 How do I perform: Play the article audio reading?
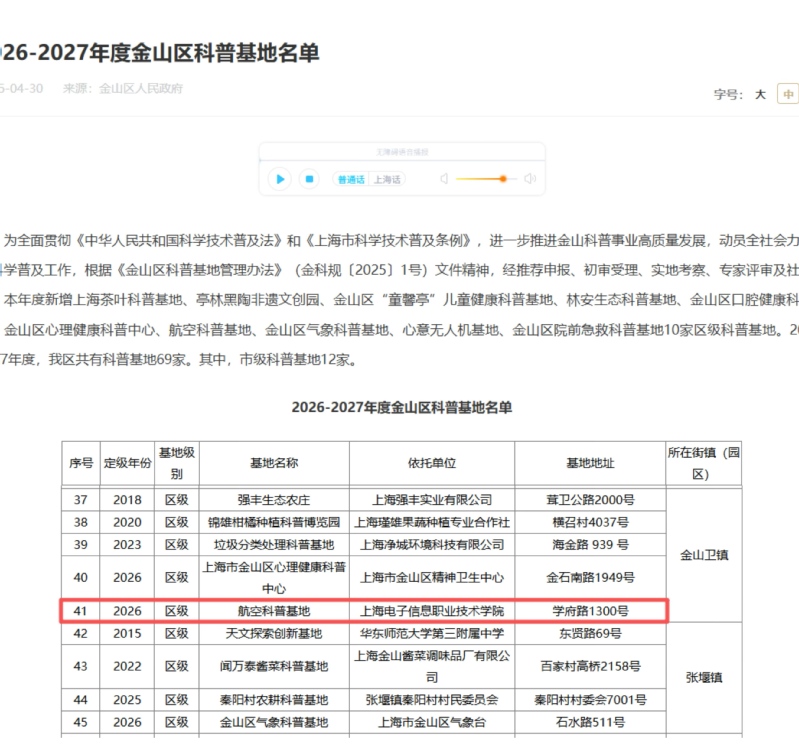280,179
